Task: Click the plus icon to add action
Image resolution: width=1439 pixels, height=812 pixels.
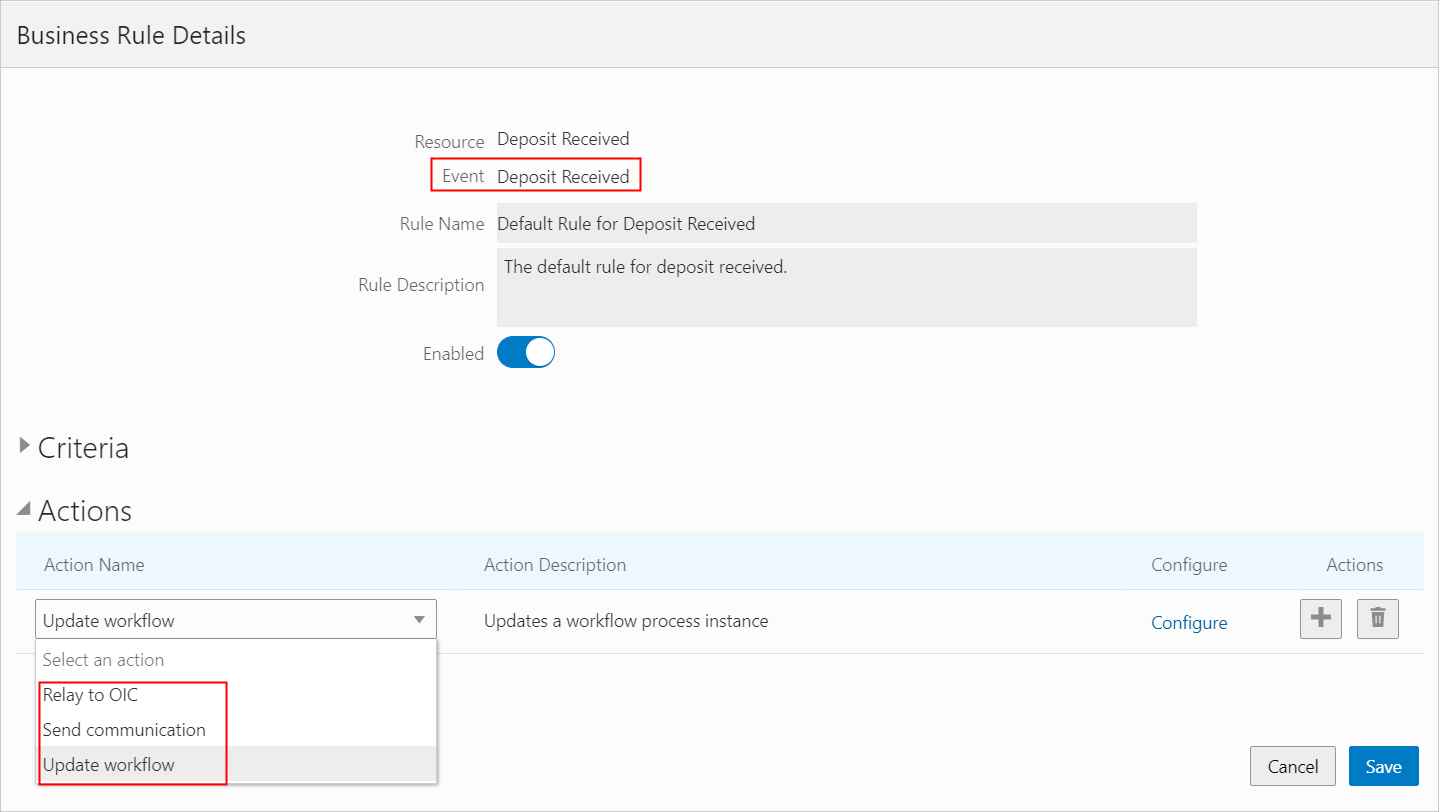Action: click(x=1320, y=619)
